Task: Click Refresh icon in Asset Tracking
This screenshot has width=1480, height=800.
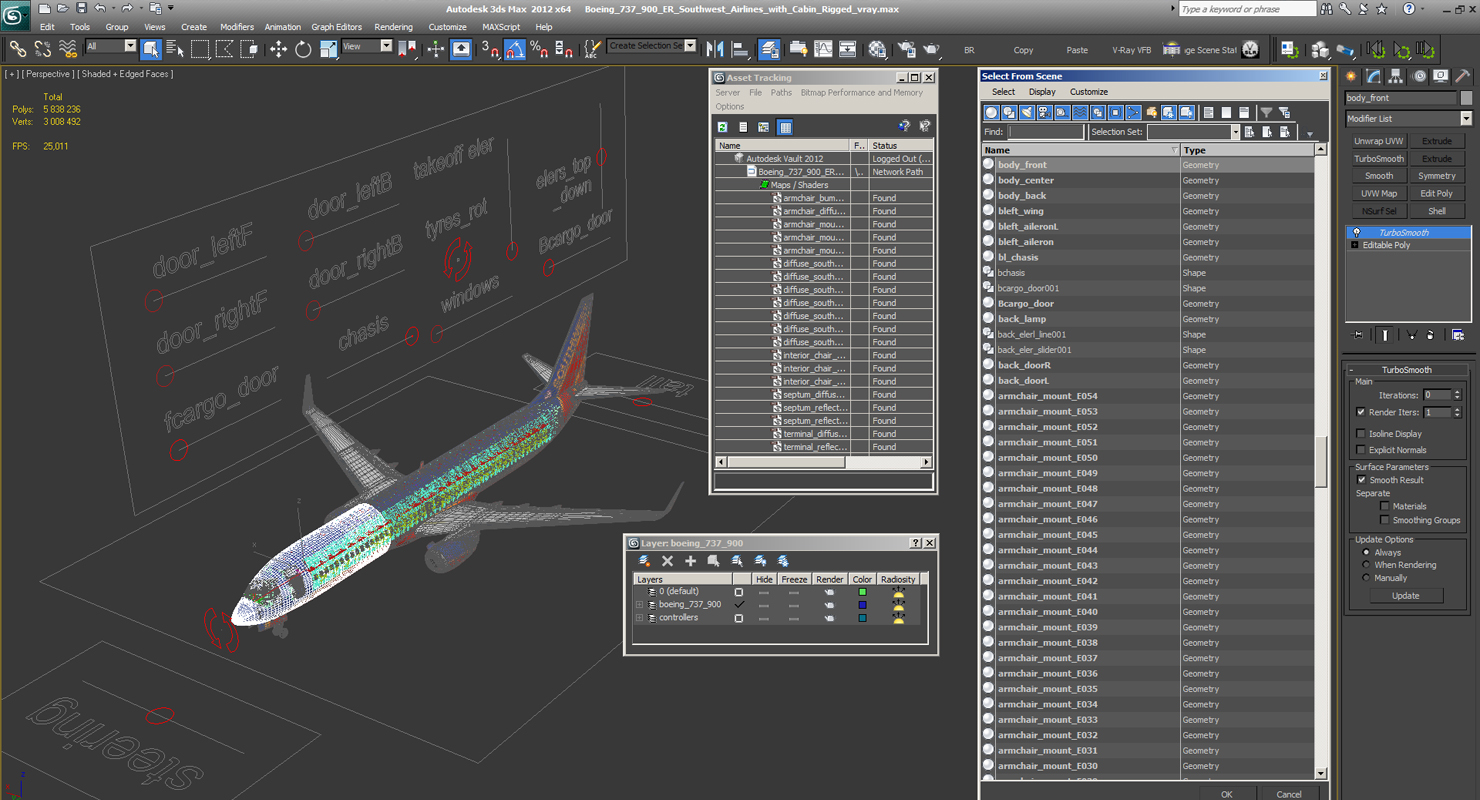Action: [x=722, y=127]
